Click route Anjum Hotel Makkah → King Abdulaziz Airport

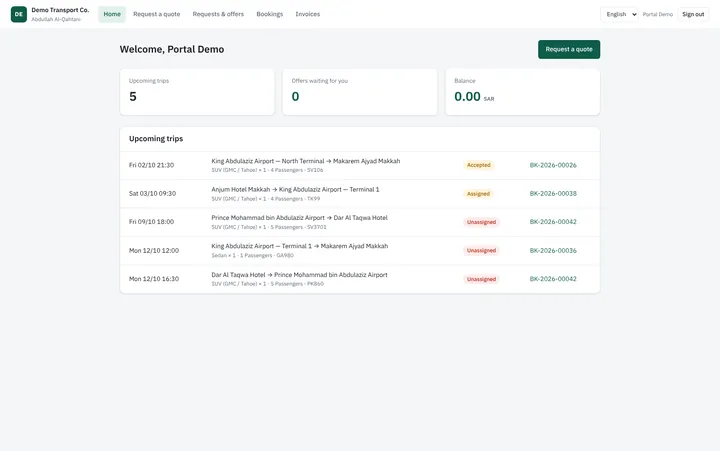pos(295,189)
